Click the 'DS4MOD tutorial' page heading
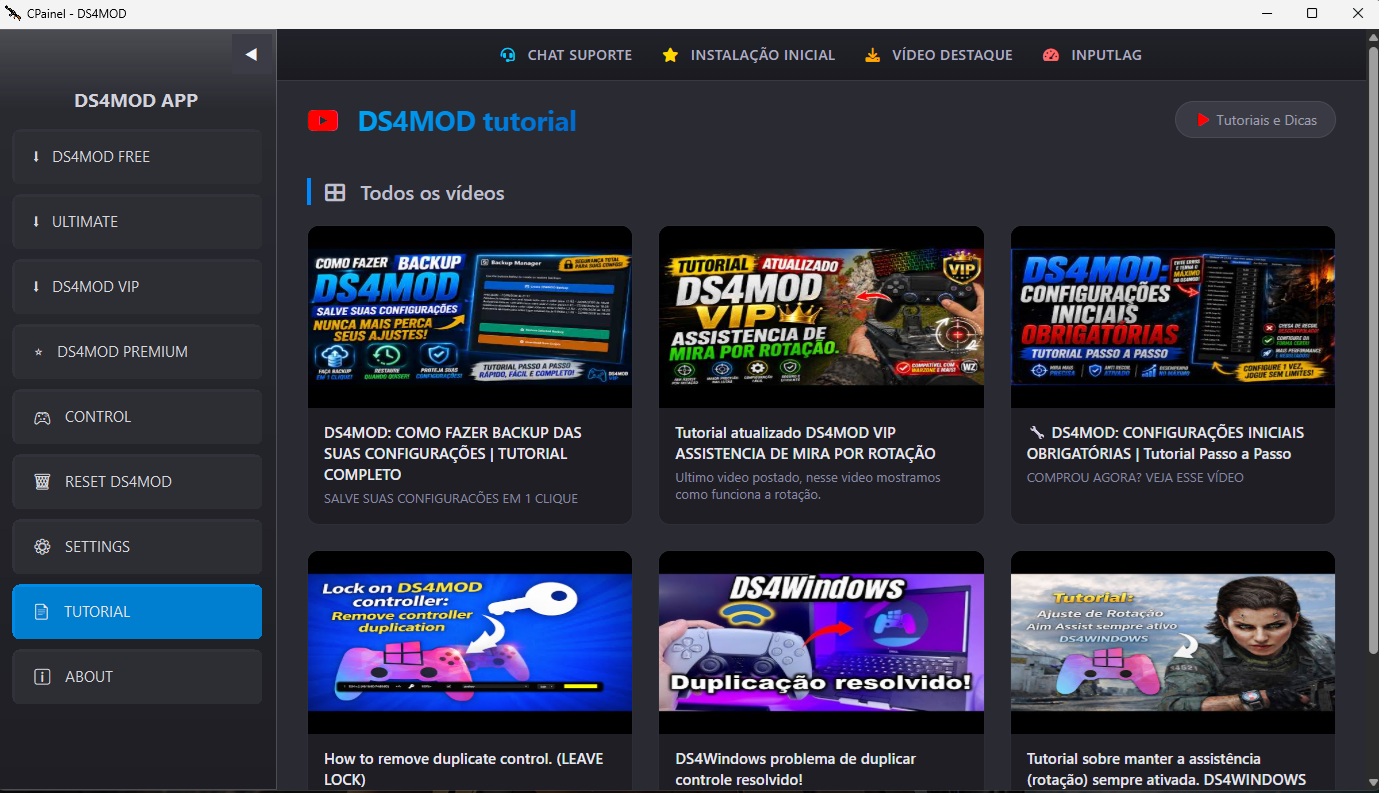The height and width of the screenshot is (793, 1400). 467,121
